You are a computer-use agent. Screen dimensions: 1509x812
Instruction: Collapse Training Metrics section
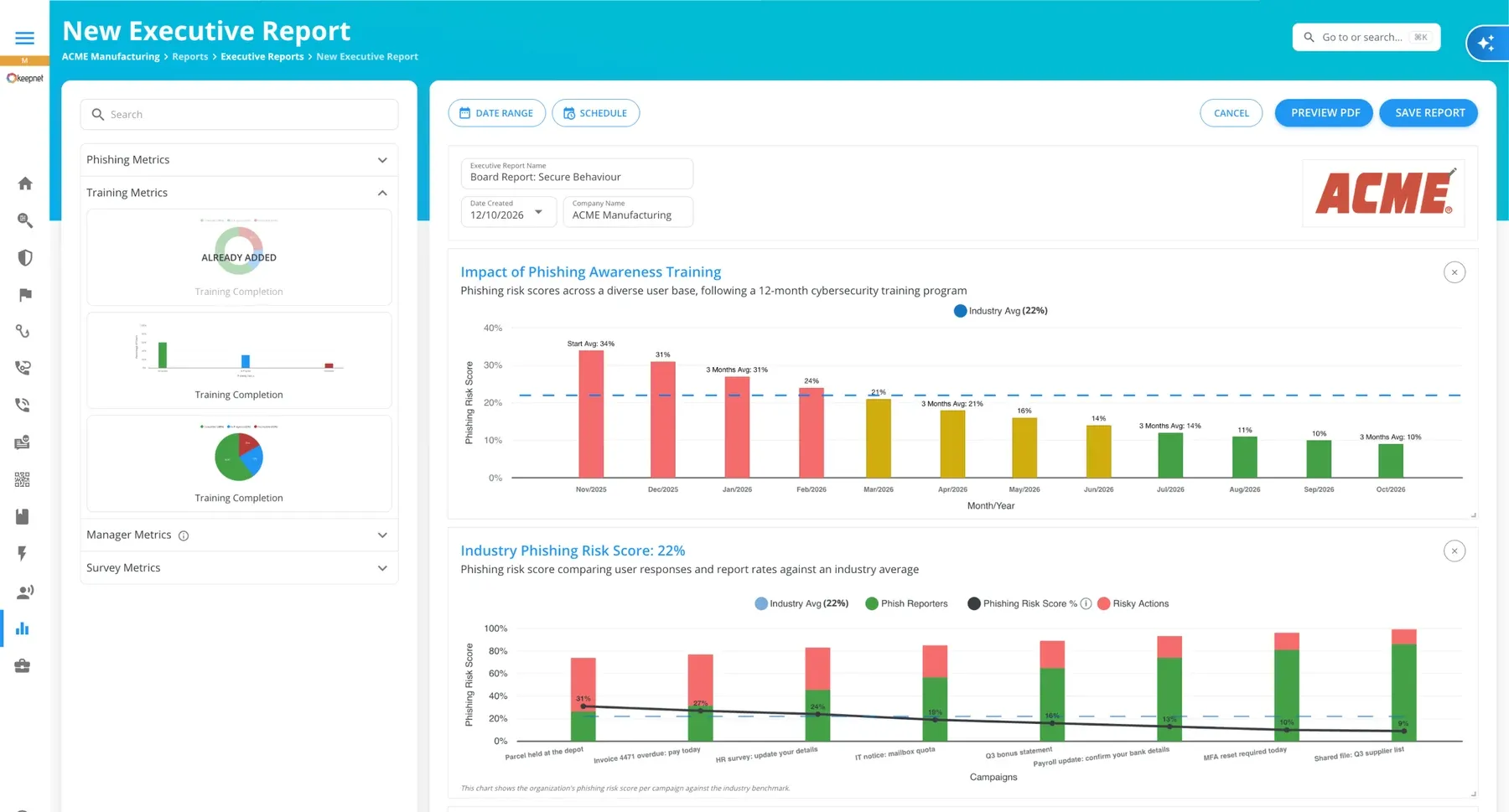coord(239,193)
